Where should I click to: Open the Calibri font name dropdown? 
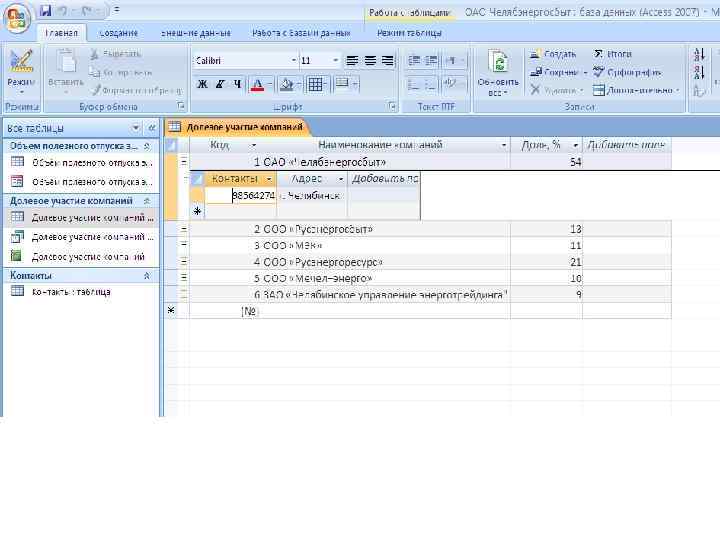tap(293, 61)
